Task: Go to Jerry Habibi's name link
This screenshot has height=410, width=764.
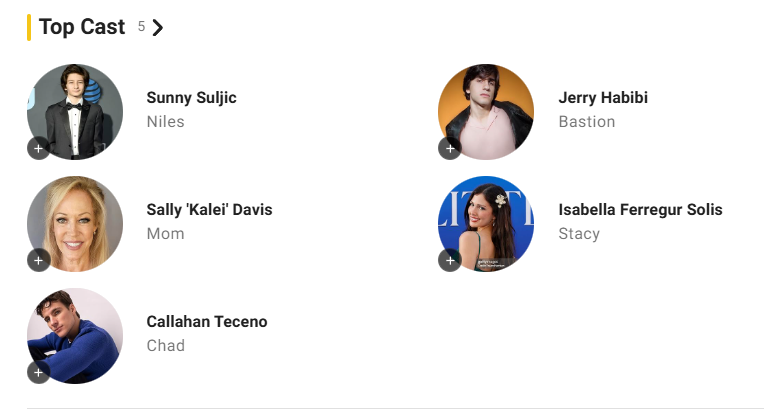Action: [x=603, y=97]
